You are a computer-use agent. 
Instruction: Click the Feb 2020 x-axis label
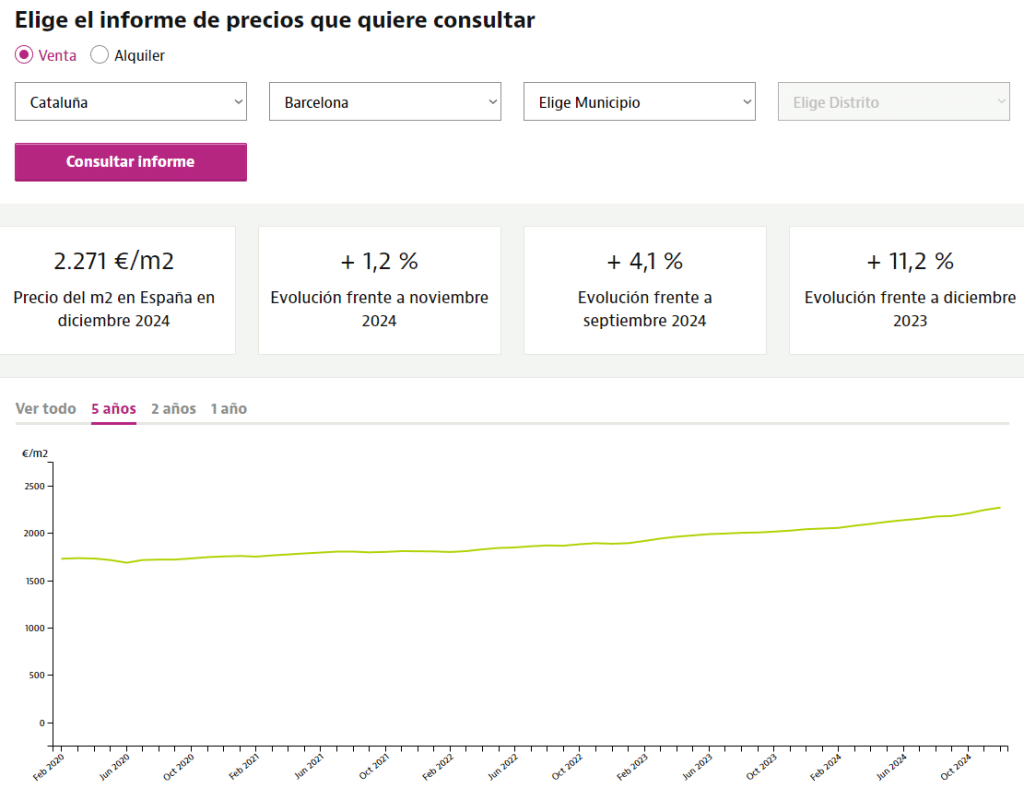[x=48, y=767]
